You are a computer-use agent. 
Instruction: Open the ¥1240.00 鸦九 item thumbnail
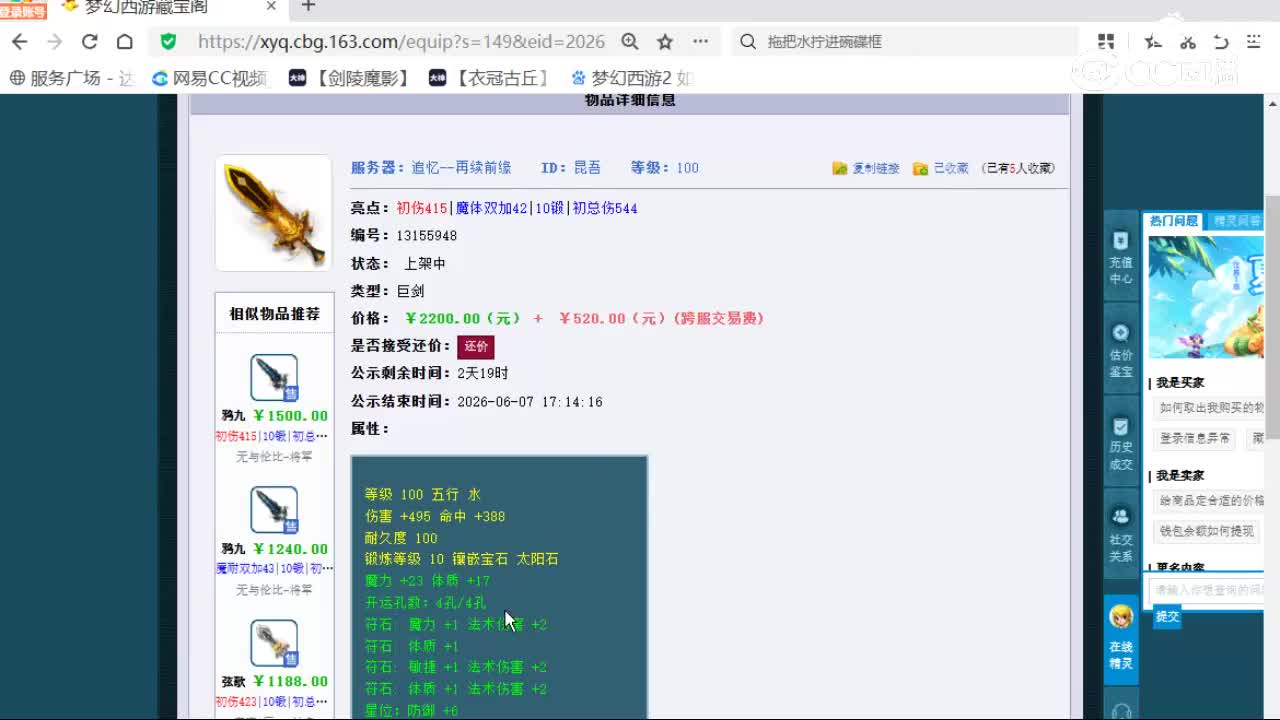pyautogui.click(x=274, y=511)
